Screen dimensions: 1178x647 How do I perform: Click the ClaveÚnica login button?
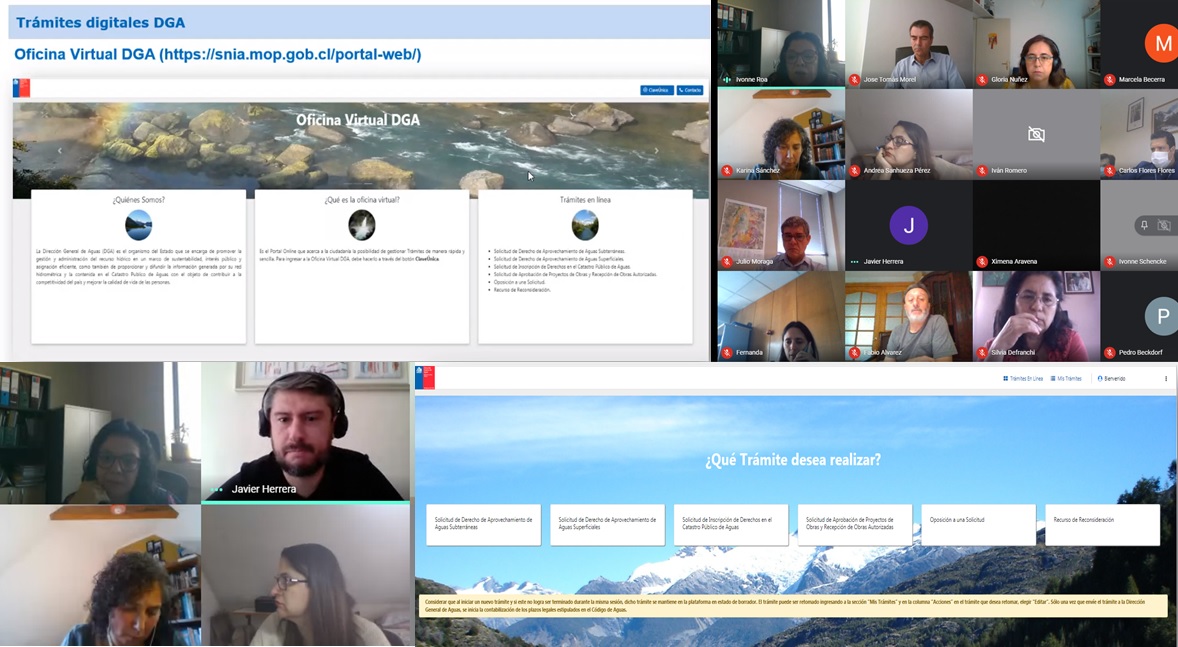tap(657, 90)
